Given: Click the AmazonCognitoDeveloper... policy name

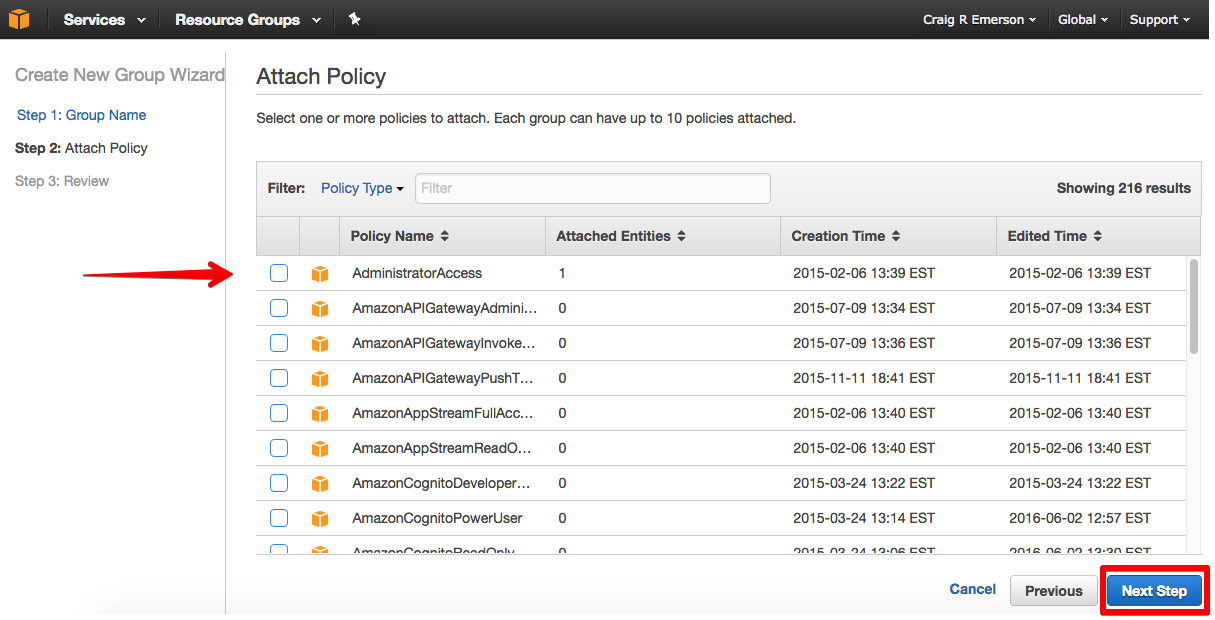Looking at the screenshot, I should (x=442, y=483).
